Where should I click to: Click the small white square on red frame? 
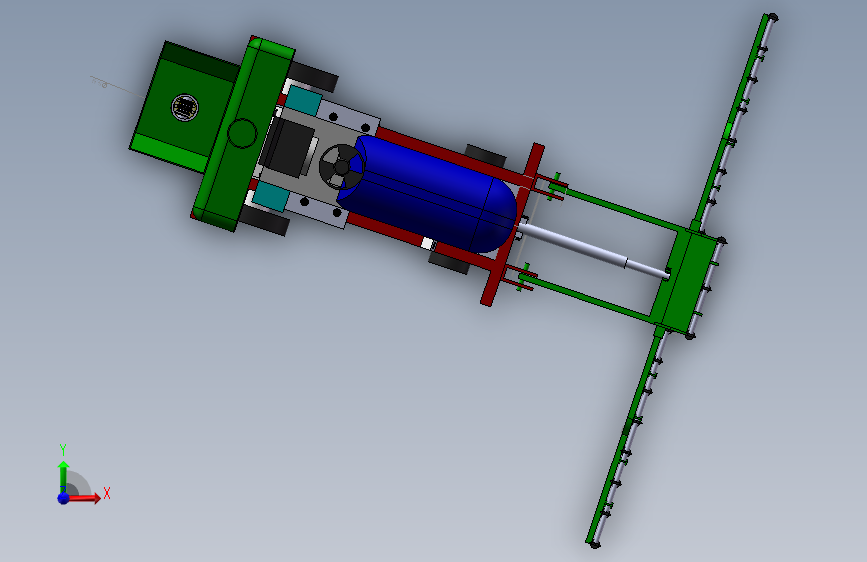click(x=427, y=243)
